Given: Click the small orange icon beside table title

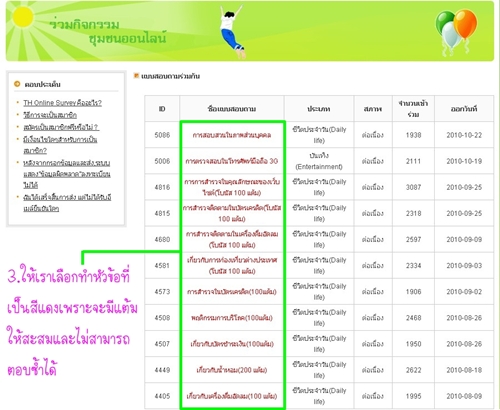Looking at the screenshot, I should tap(136, 76).
